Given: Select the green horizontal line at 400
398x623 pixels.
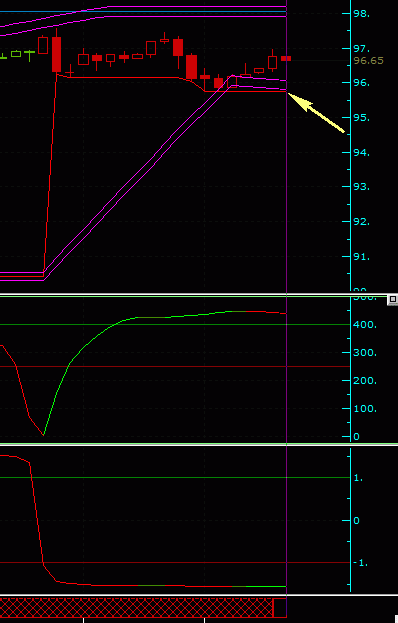Looking at the screenshot, I should (175, 325).
